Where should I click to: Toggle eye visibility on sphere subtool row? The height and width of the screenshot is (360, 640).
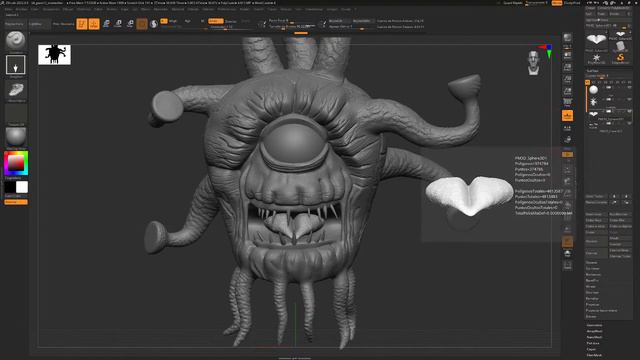[630, 87]
